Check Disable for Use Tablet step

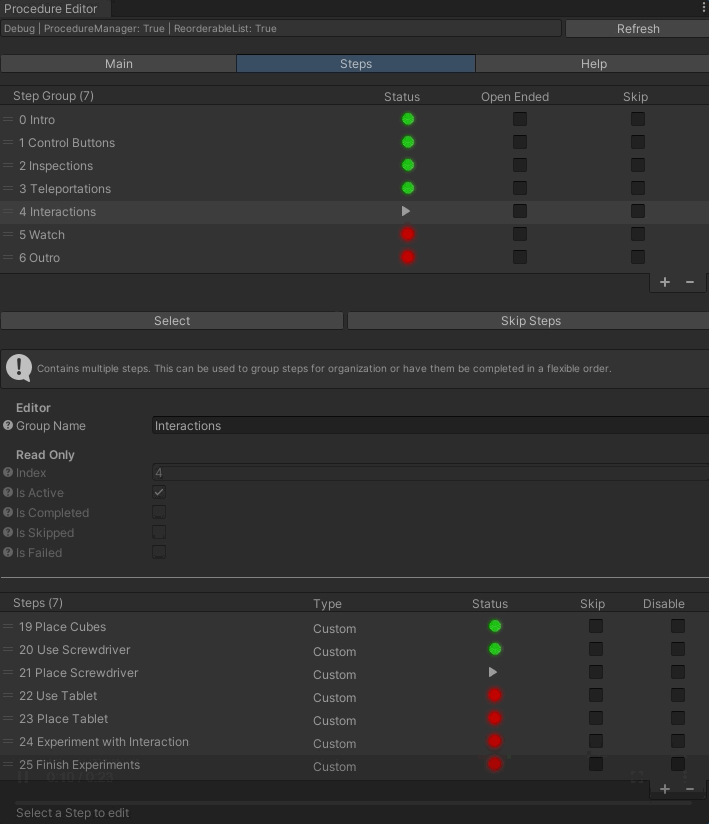[x=678, y=695]
